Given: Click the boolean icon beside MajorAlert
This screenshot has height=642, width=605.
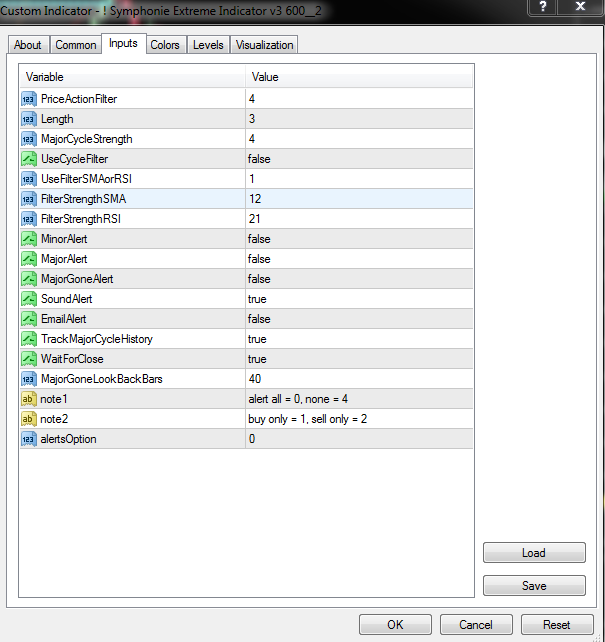Looking at the screenshot, I should point(29,259).
